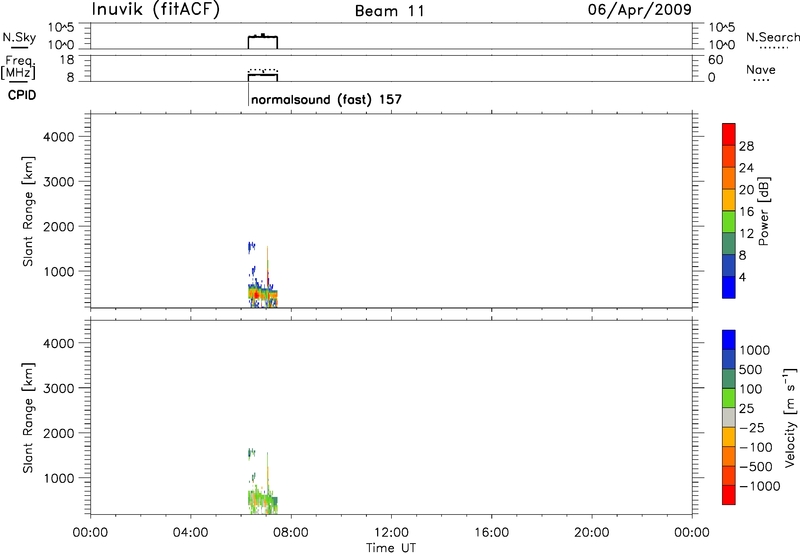Click 'normalsound (fast) 157' annotation
Image resolution: width=800 pixels, height=554 pixels.
click(x=327, y=99)
